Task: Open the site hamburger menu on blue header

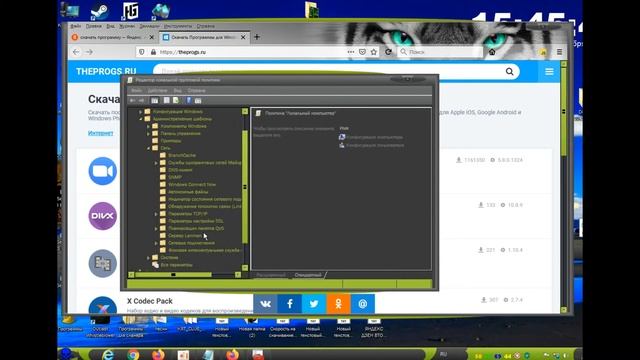Action: [x=549, y=72]
